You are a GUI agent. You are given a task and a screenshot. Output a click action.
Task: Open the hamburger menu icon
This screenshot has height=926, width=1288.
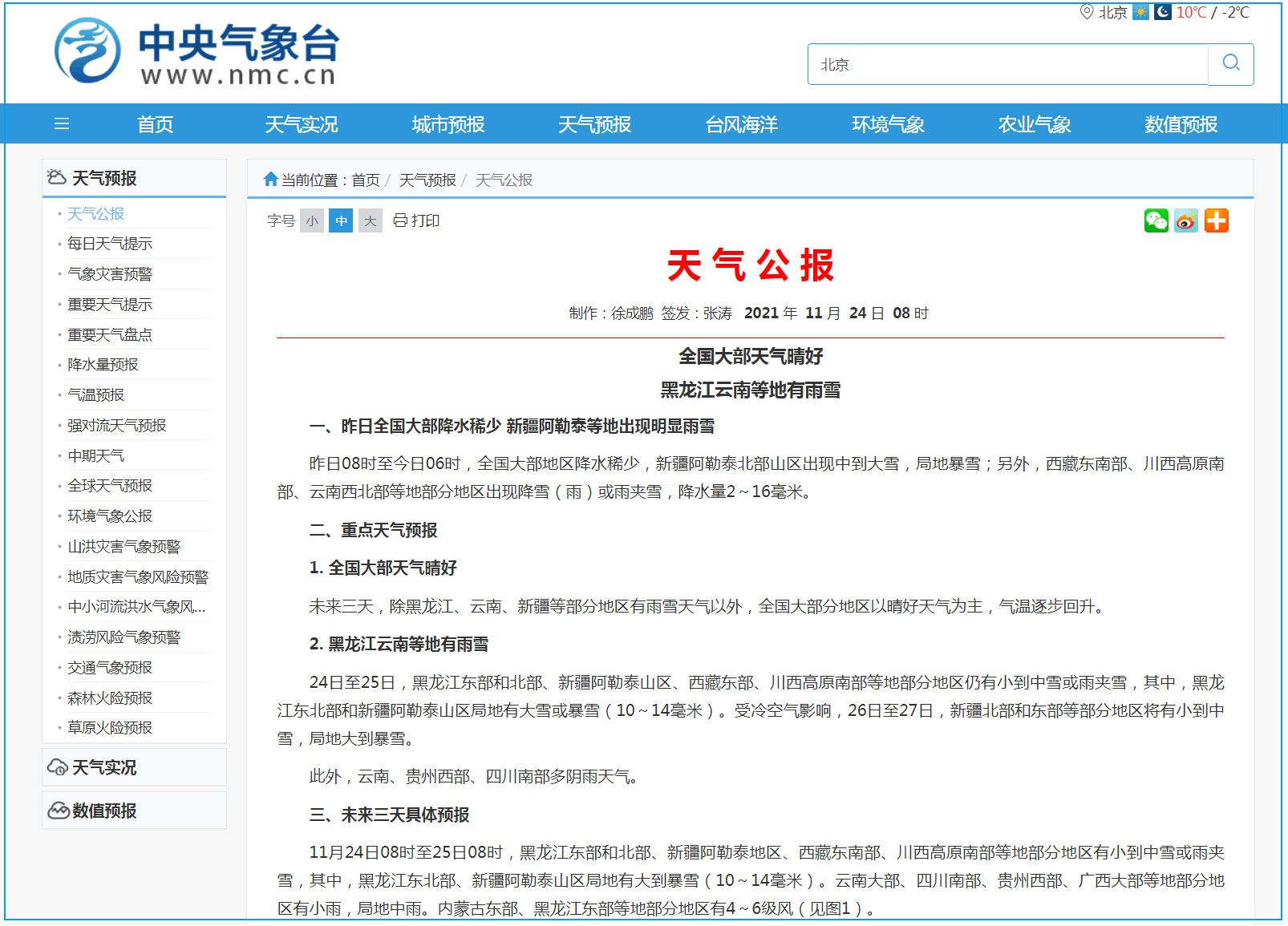coord(62,124)
